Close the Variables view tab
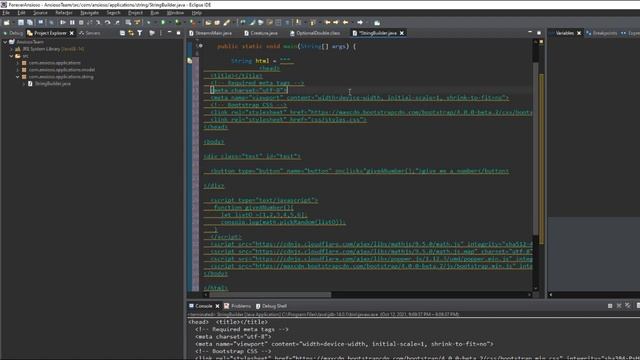 pos(579,33)
